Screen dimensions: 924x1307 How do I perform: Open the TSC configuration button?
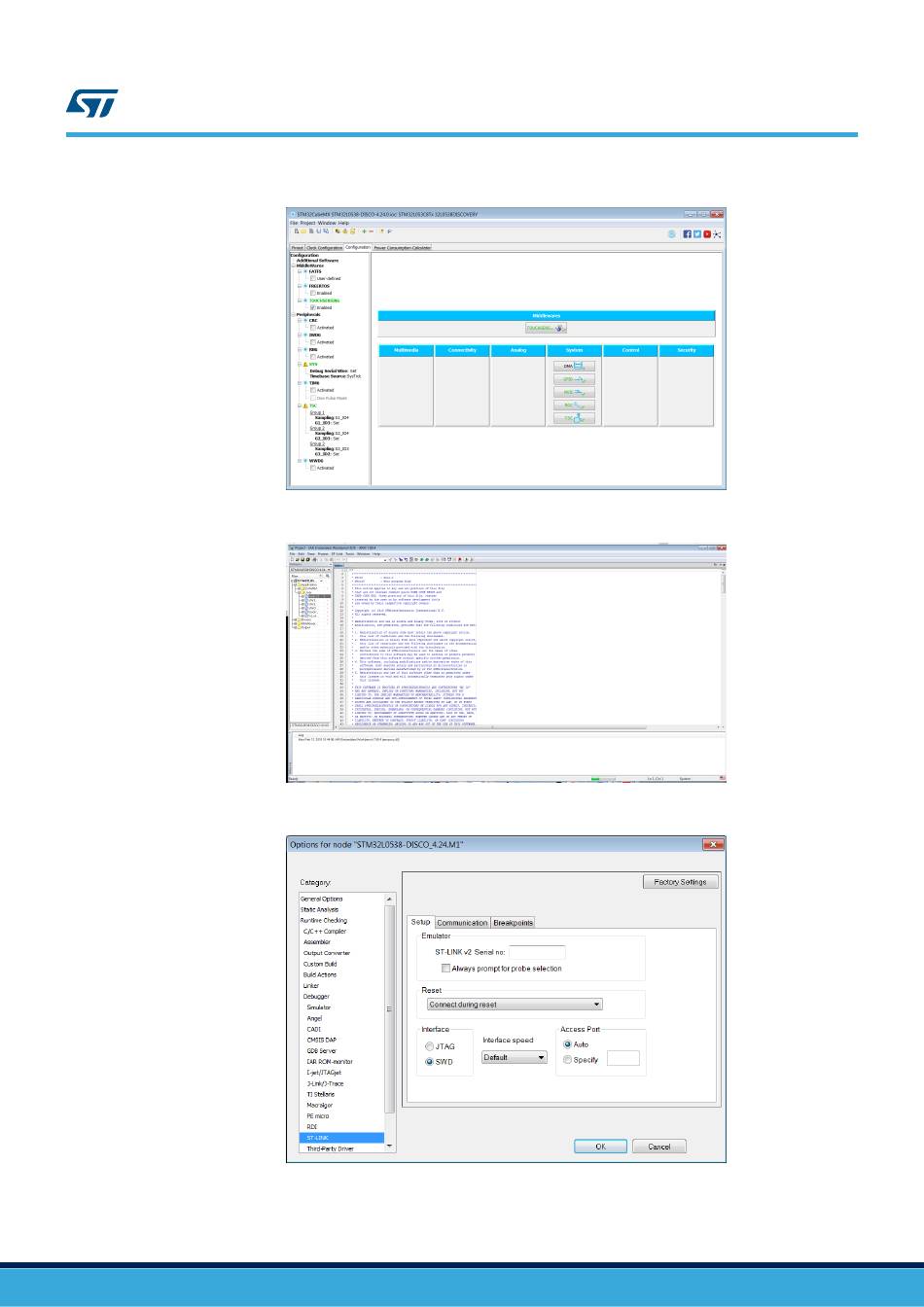(x=574, y=418)
